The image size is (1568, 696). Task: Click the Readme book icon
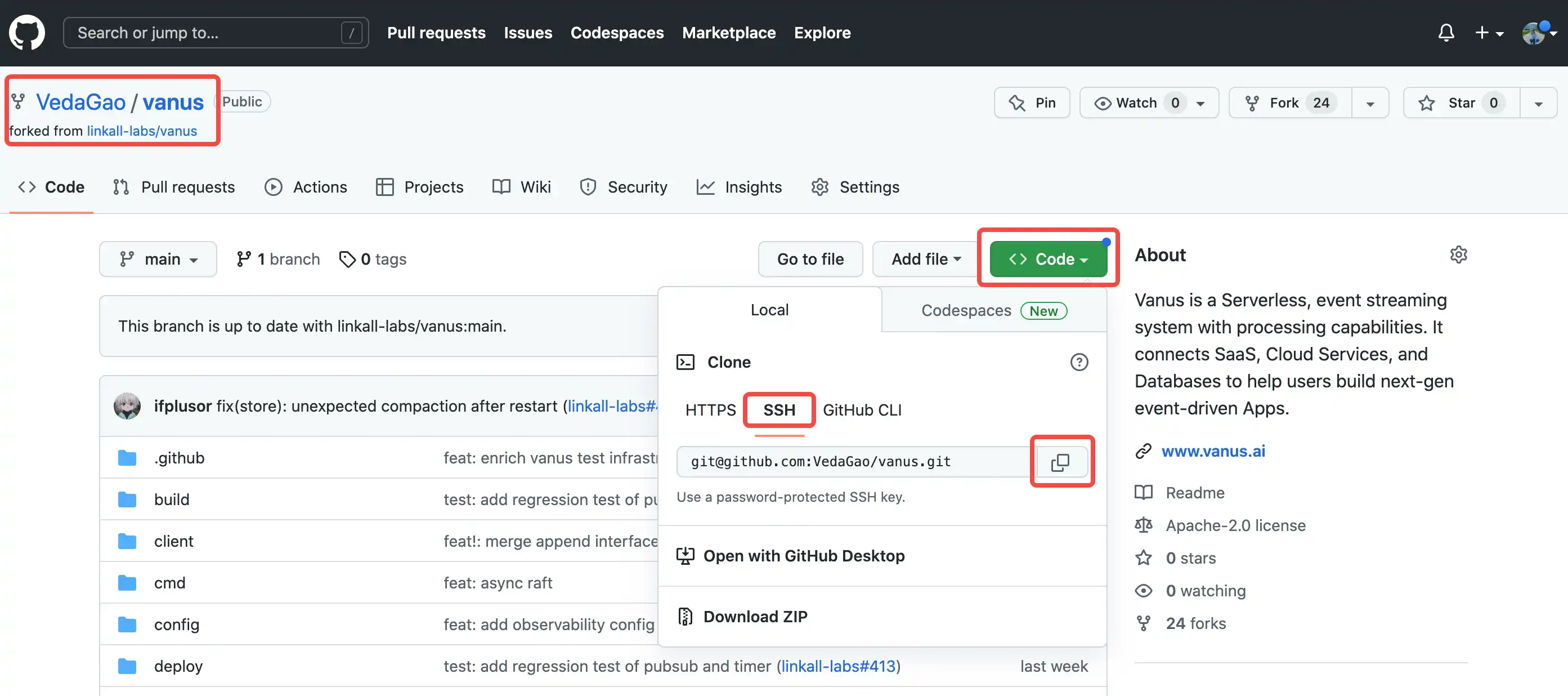(x=1143, y=493)
